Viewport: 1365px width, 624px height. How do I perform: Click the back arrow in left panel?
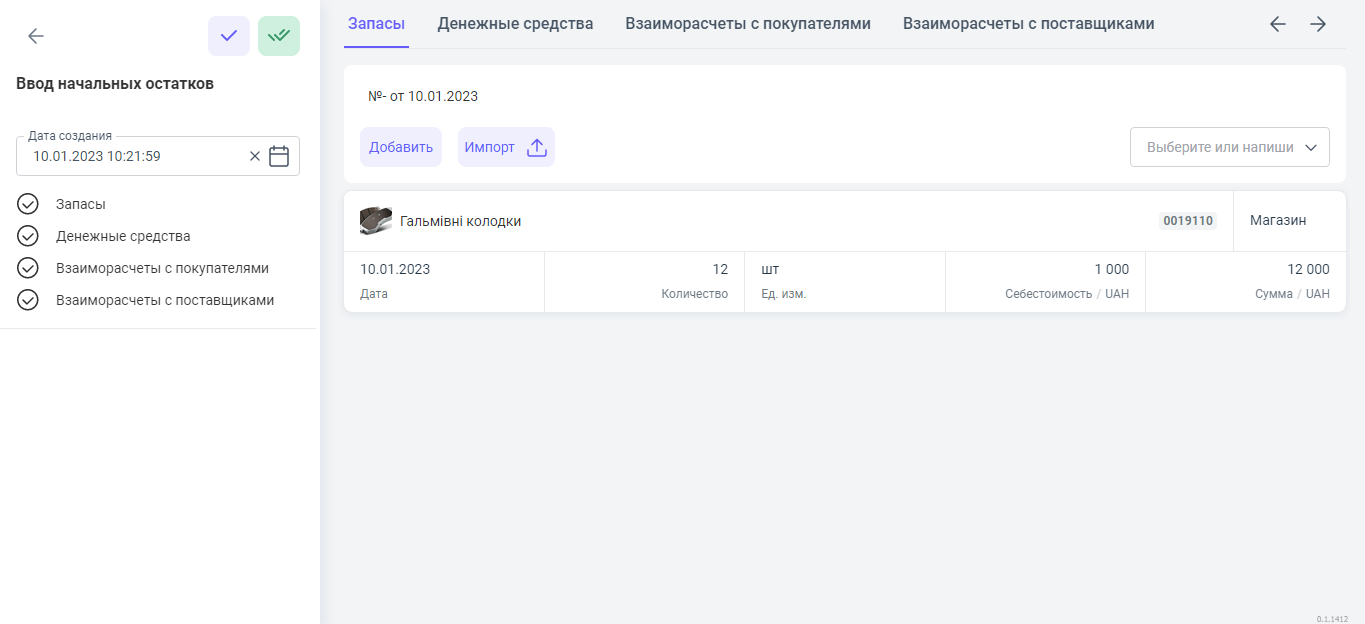pos(36,36)
